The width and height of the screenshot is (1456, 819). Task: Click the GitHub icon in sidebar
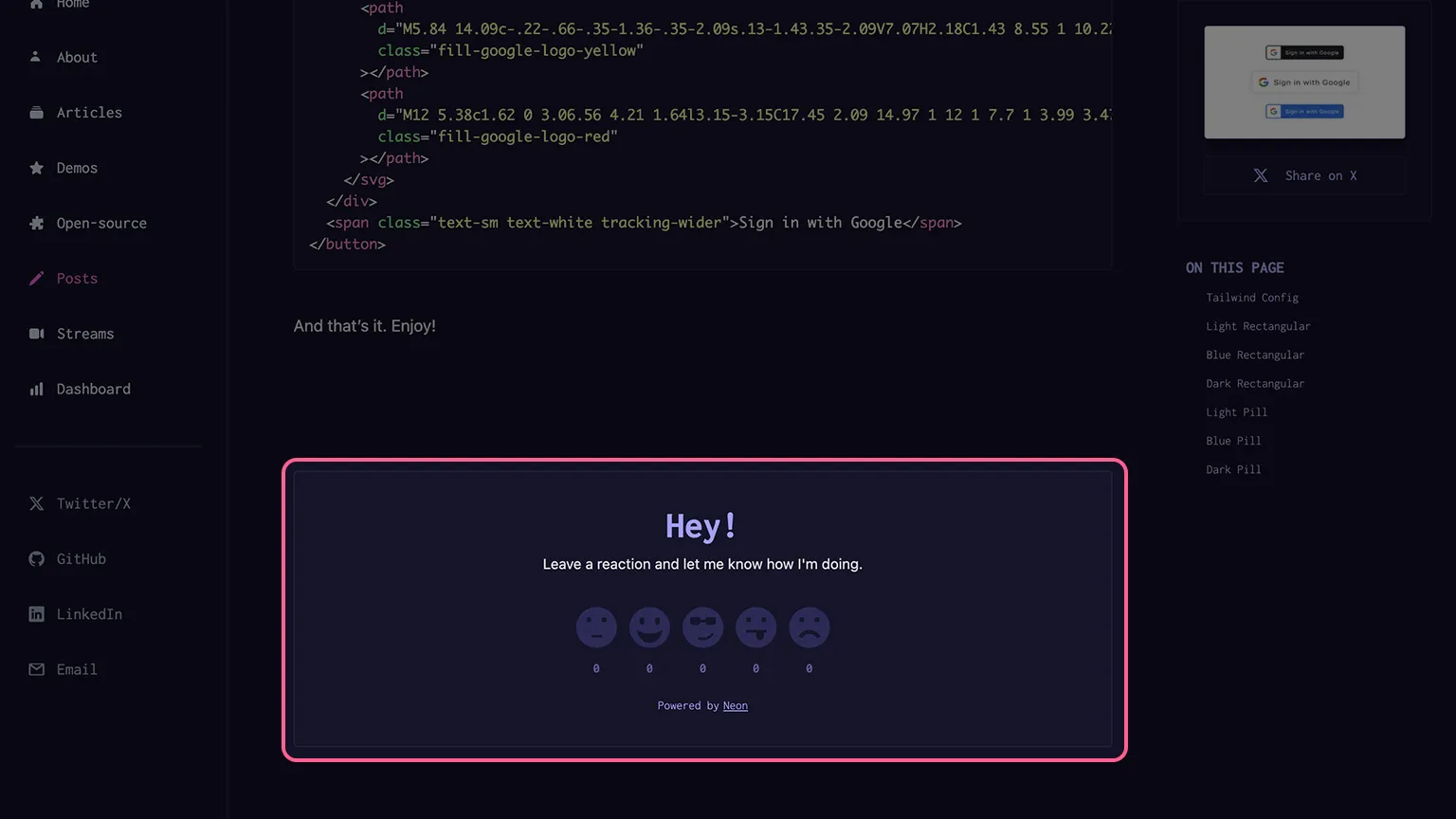click(x=36, y=559)
